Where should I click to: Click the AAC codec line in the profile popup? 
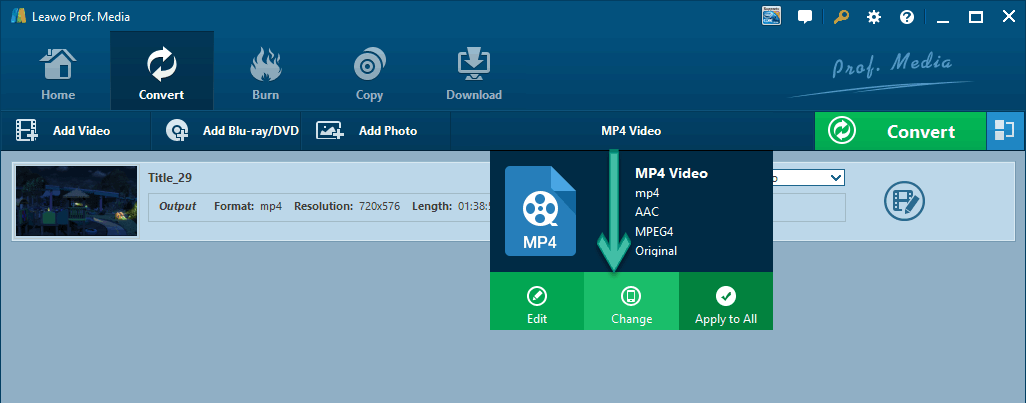(647, 212)
